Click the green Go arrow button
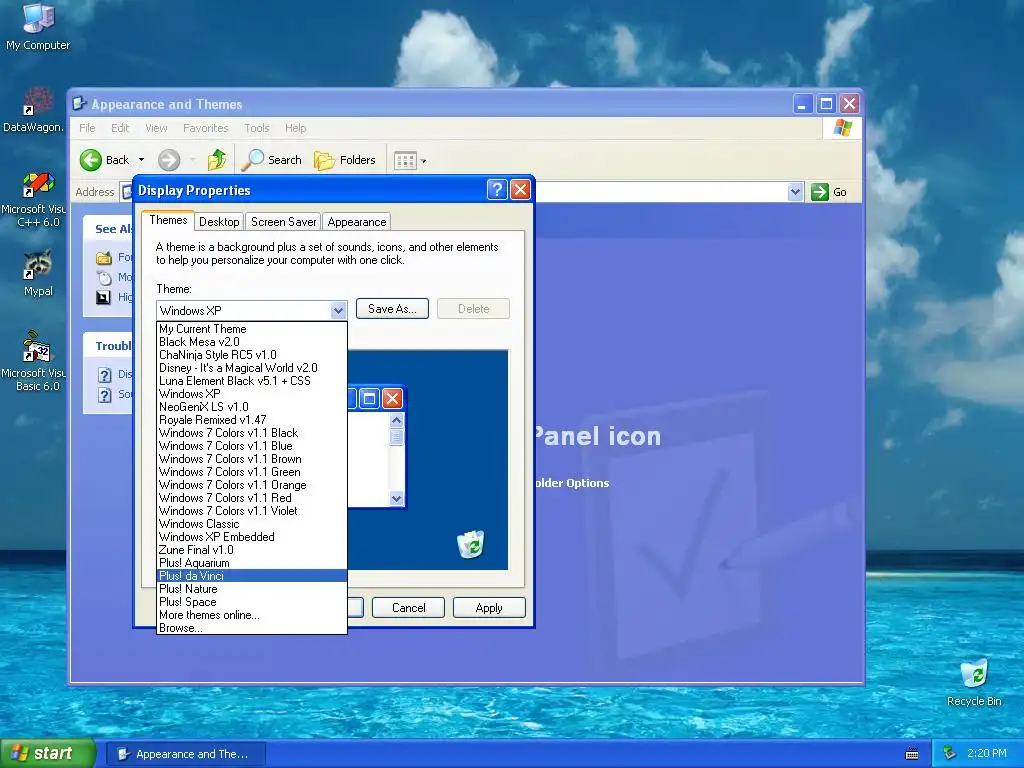Viewport: 1024px width, 768px height. point(820,192)
